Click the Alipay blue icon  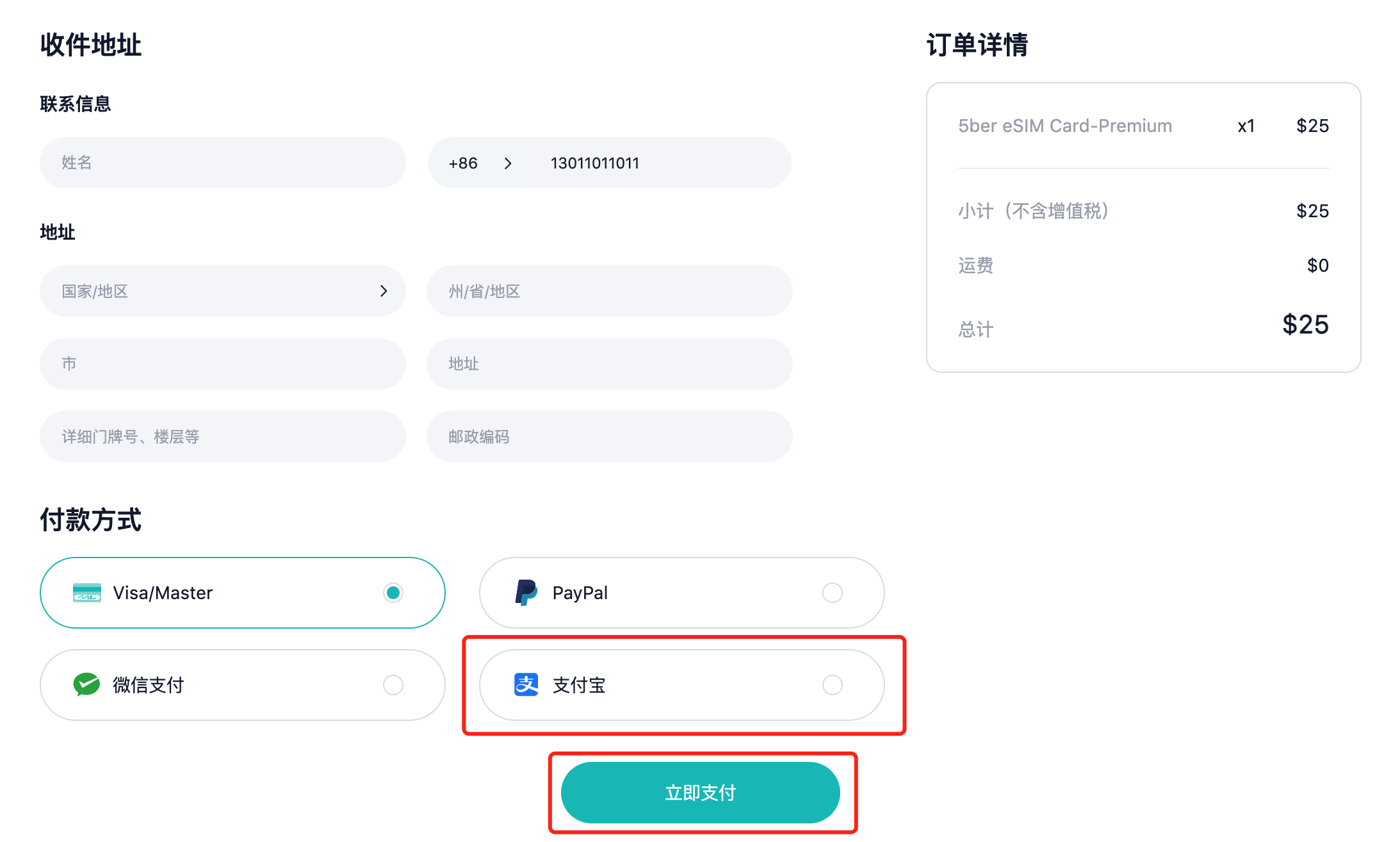526,684
